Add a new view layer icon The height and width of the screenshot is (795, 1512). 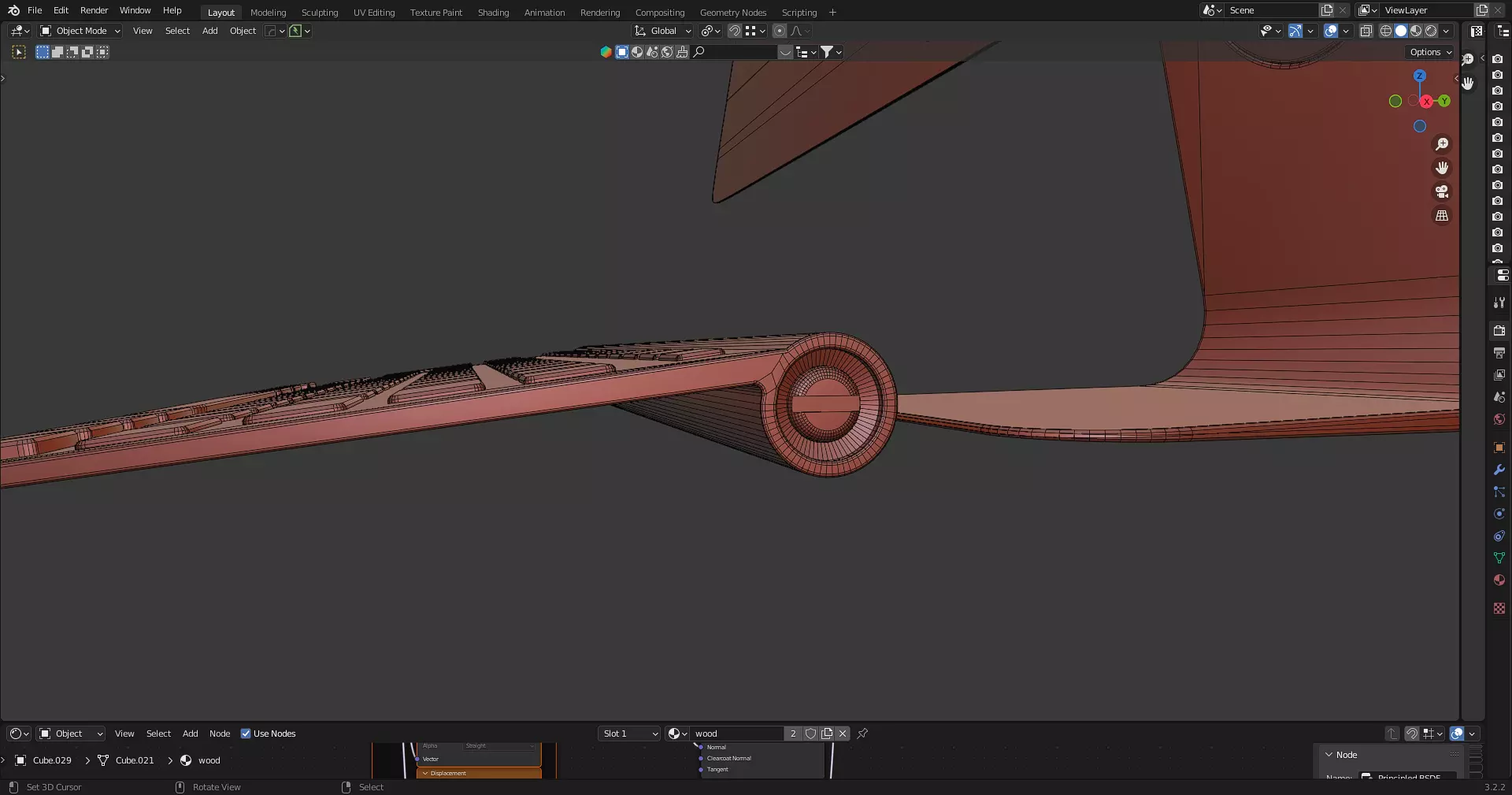click(1482, 10)
